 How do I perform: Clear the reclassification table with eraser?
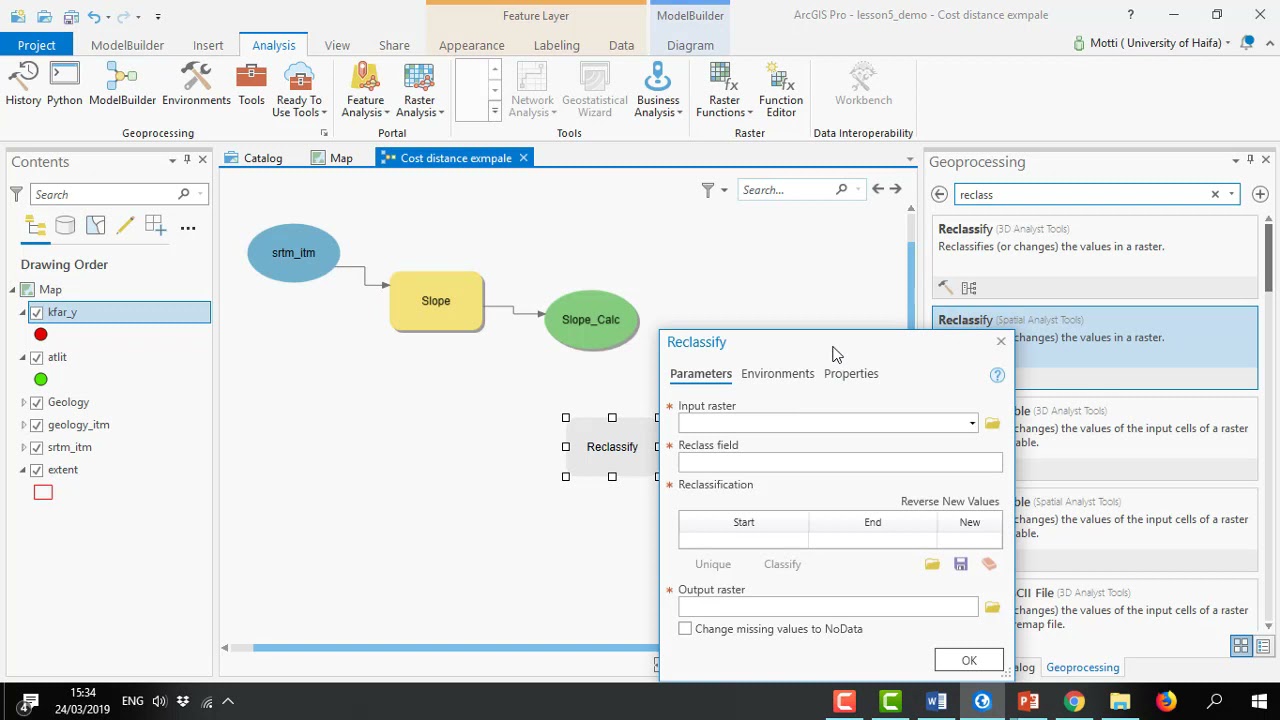[x=989, y=565]
